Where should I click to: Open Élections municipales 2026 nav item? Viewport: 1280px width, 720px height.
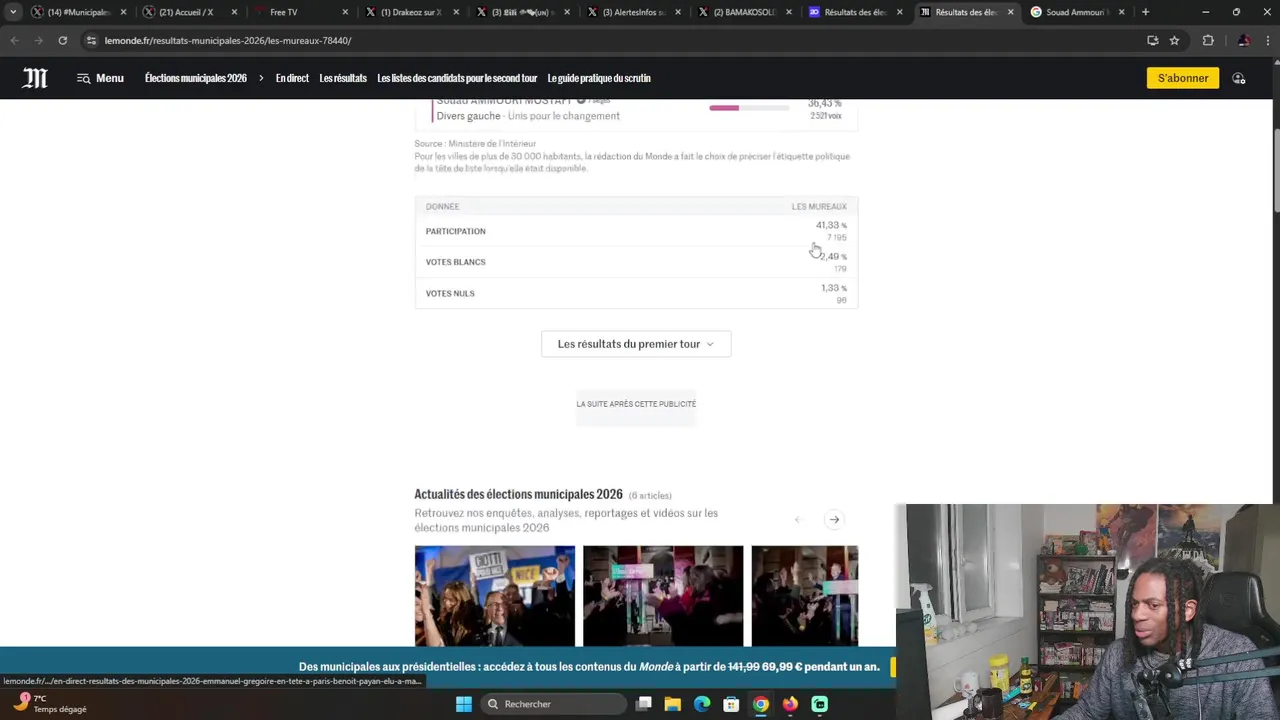[196, 78]
